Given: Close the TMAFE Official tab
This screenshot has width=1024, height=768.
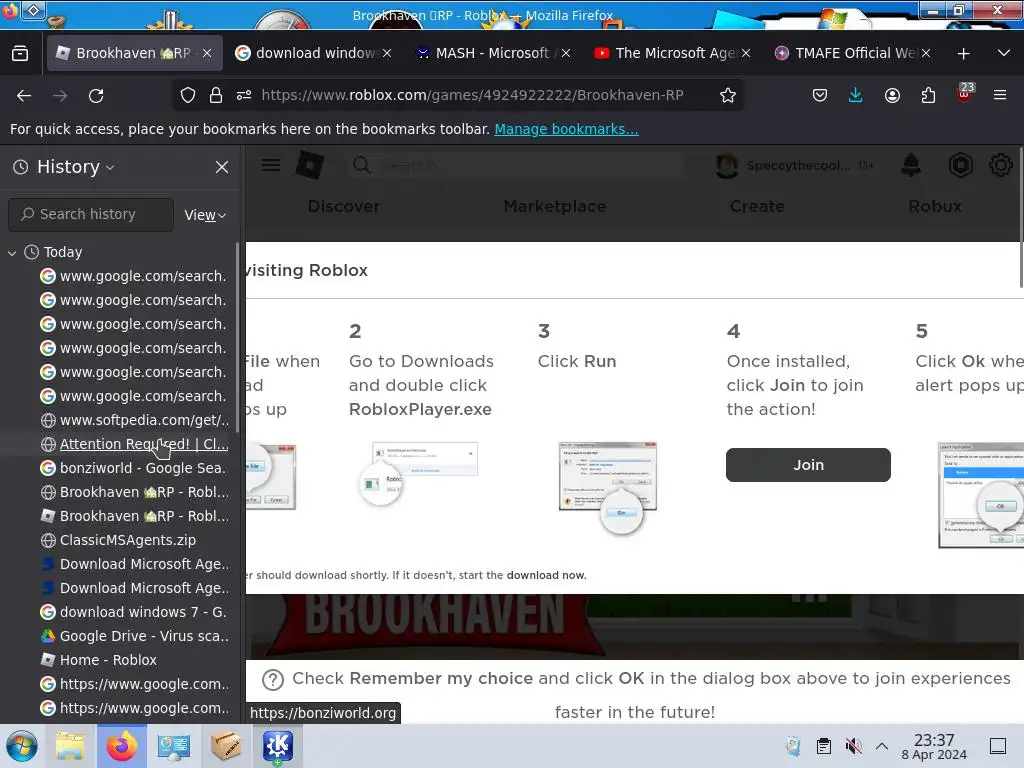Looking at the screenshot, I should [926, 53].
